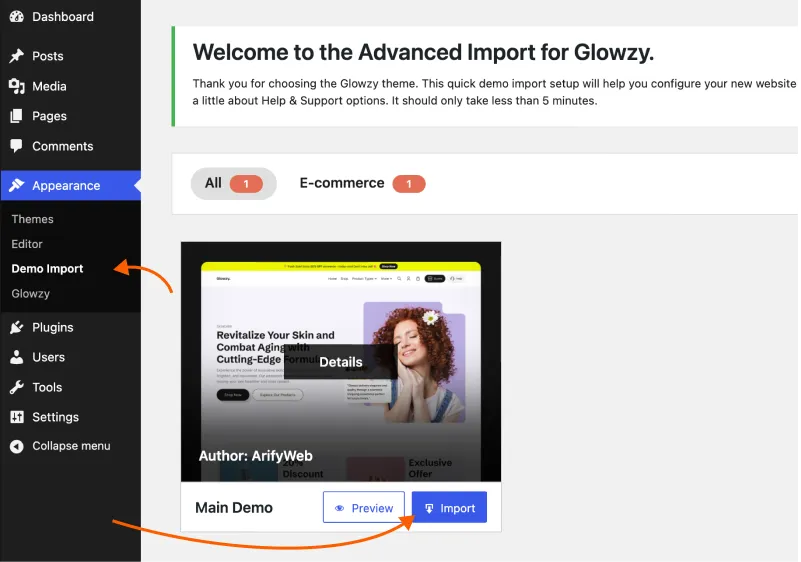Click the Users person icon

click(16, 357)
